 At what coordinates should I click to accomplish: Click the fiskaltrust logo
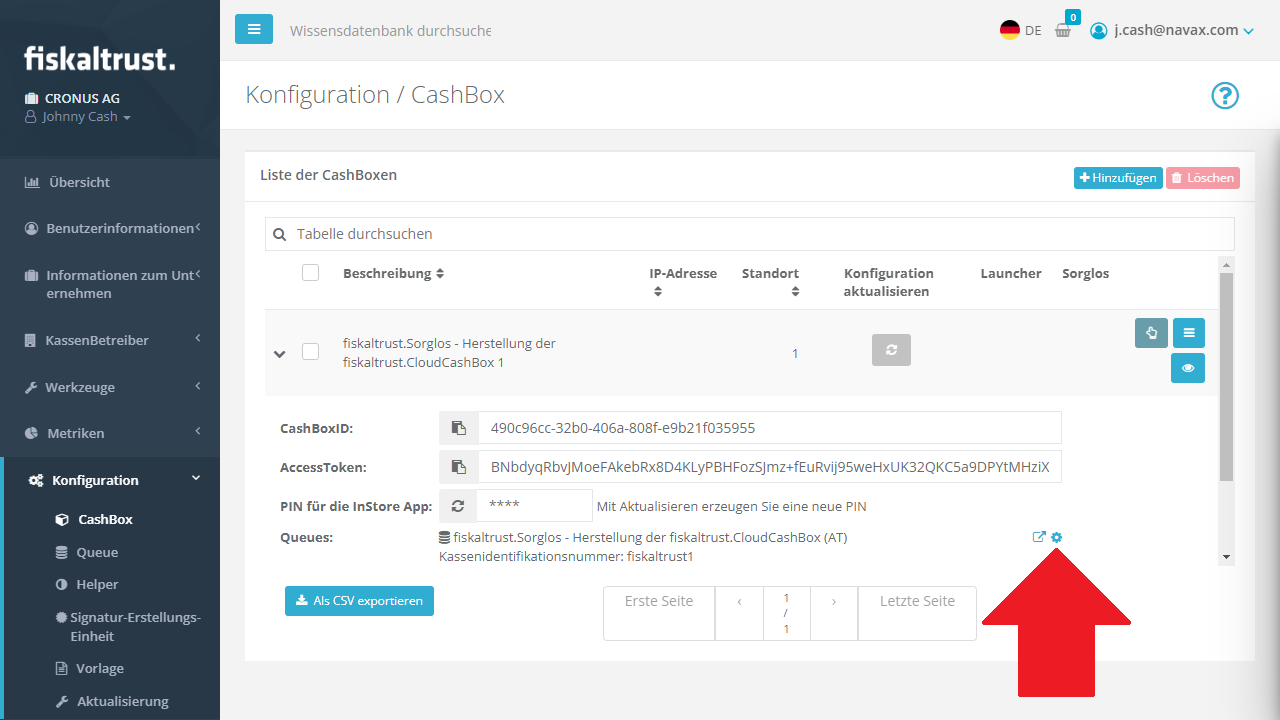100,58
